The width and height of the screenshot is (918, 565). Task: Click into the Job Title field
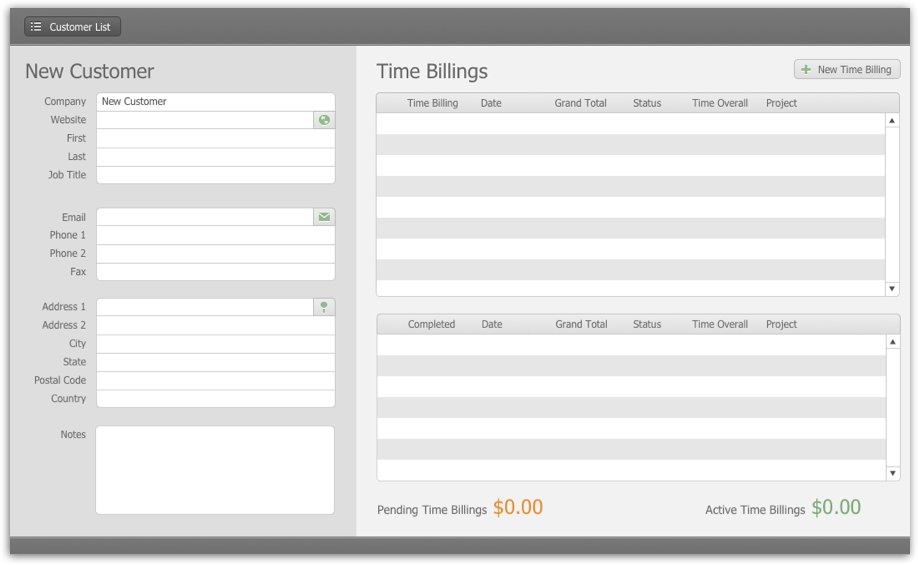click(215, 174)
